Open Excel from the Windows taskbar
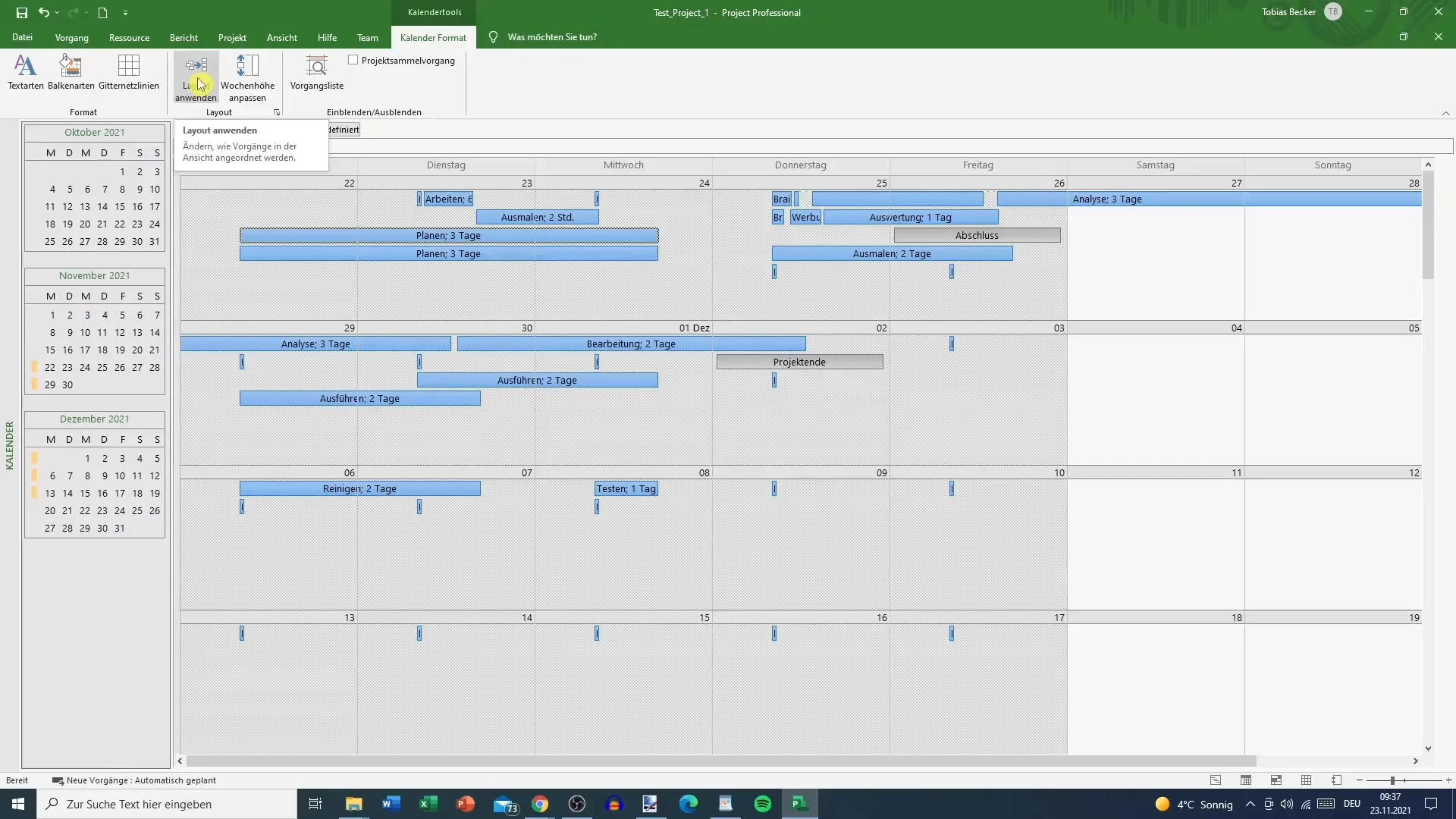 coord(428,804)
